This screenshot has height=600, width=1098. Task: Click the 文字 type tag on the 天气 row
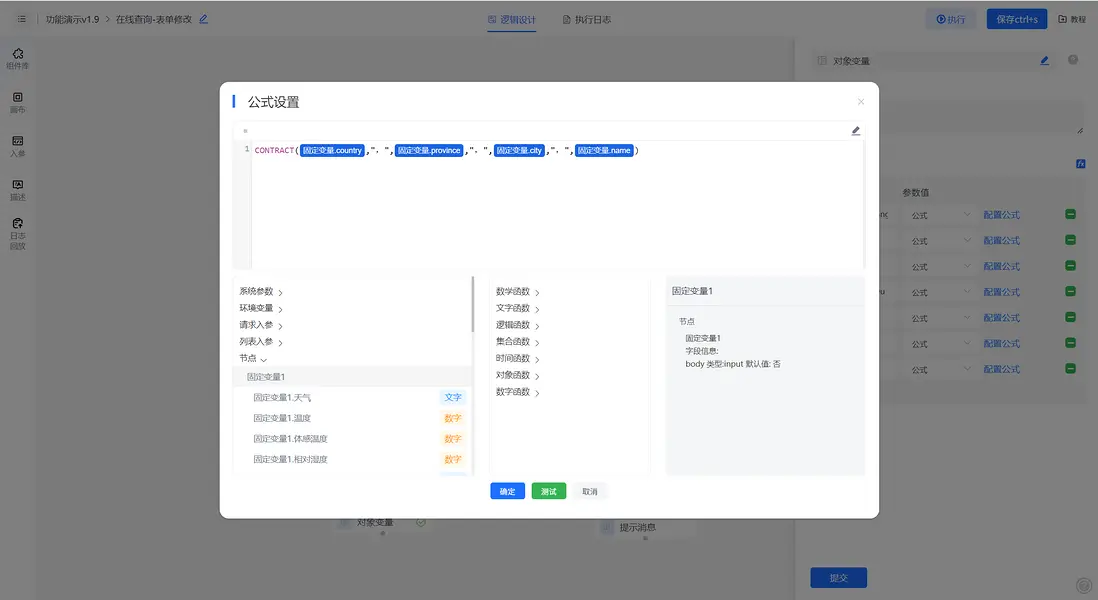(453, 397)
